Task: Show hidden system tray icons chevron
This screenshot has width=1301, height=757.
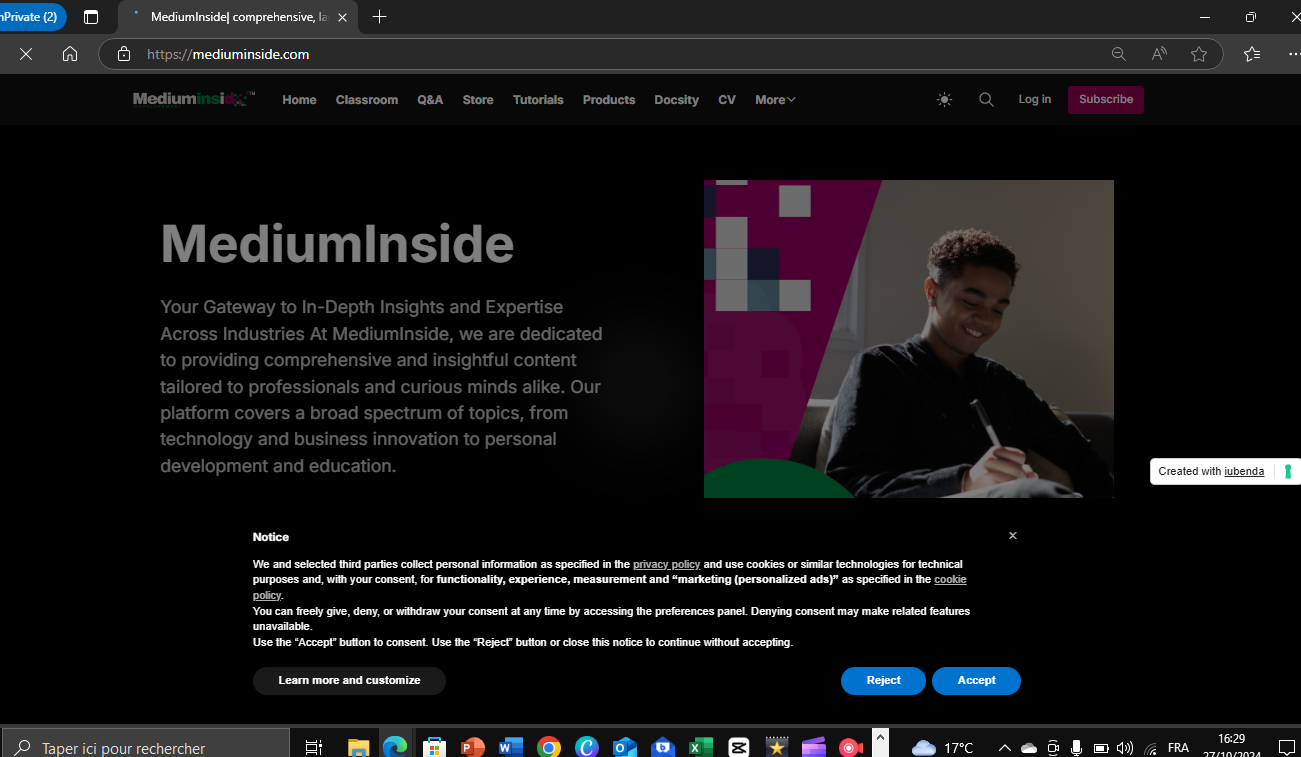Action: coord(1004,747)
